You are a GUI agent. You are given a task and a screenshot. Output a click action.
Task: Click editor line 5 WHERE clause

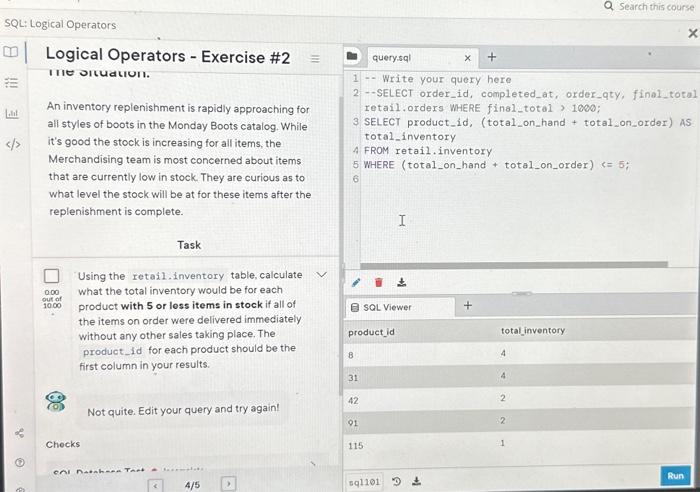[x=496, y=165]
